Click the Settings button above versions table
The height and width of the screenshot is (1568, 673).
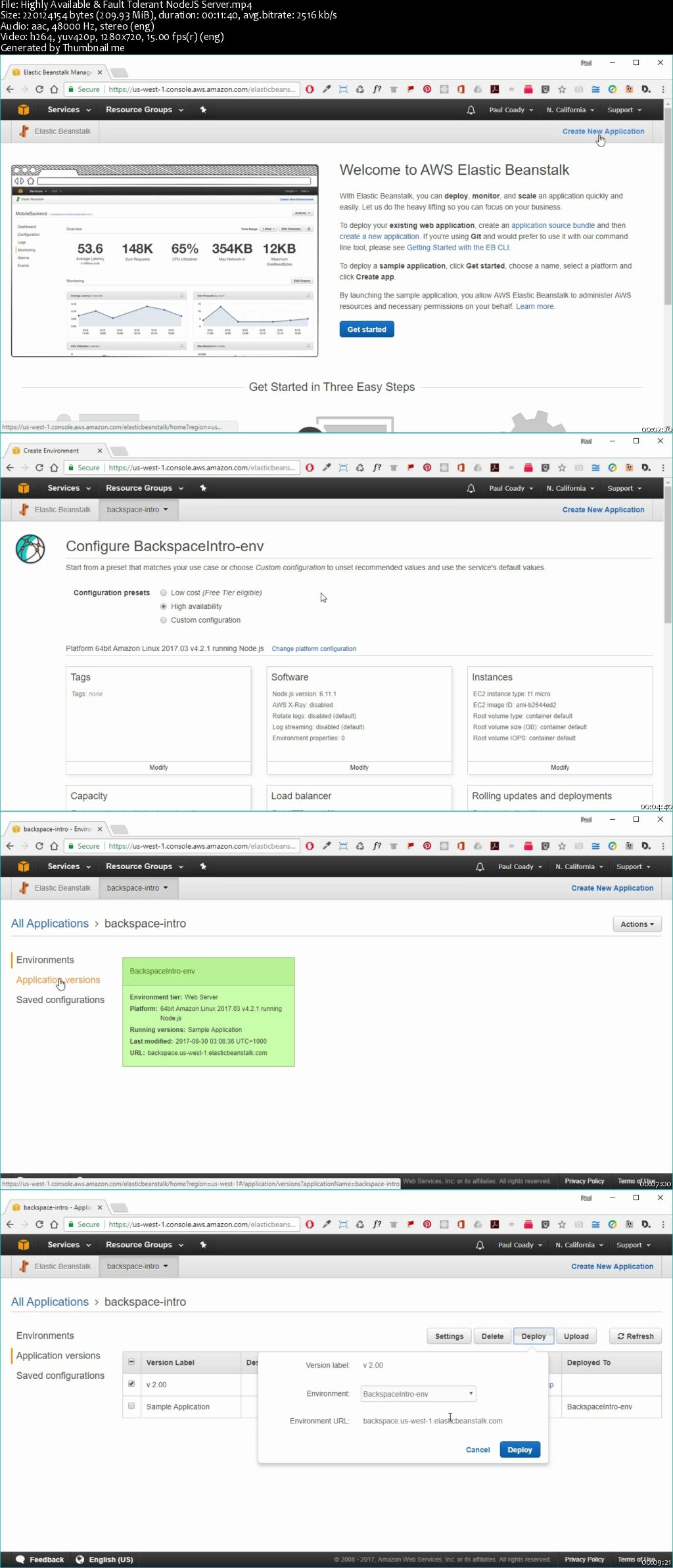point(450,1336)
